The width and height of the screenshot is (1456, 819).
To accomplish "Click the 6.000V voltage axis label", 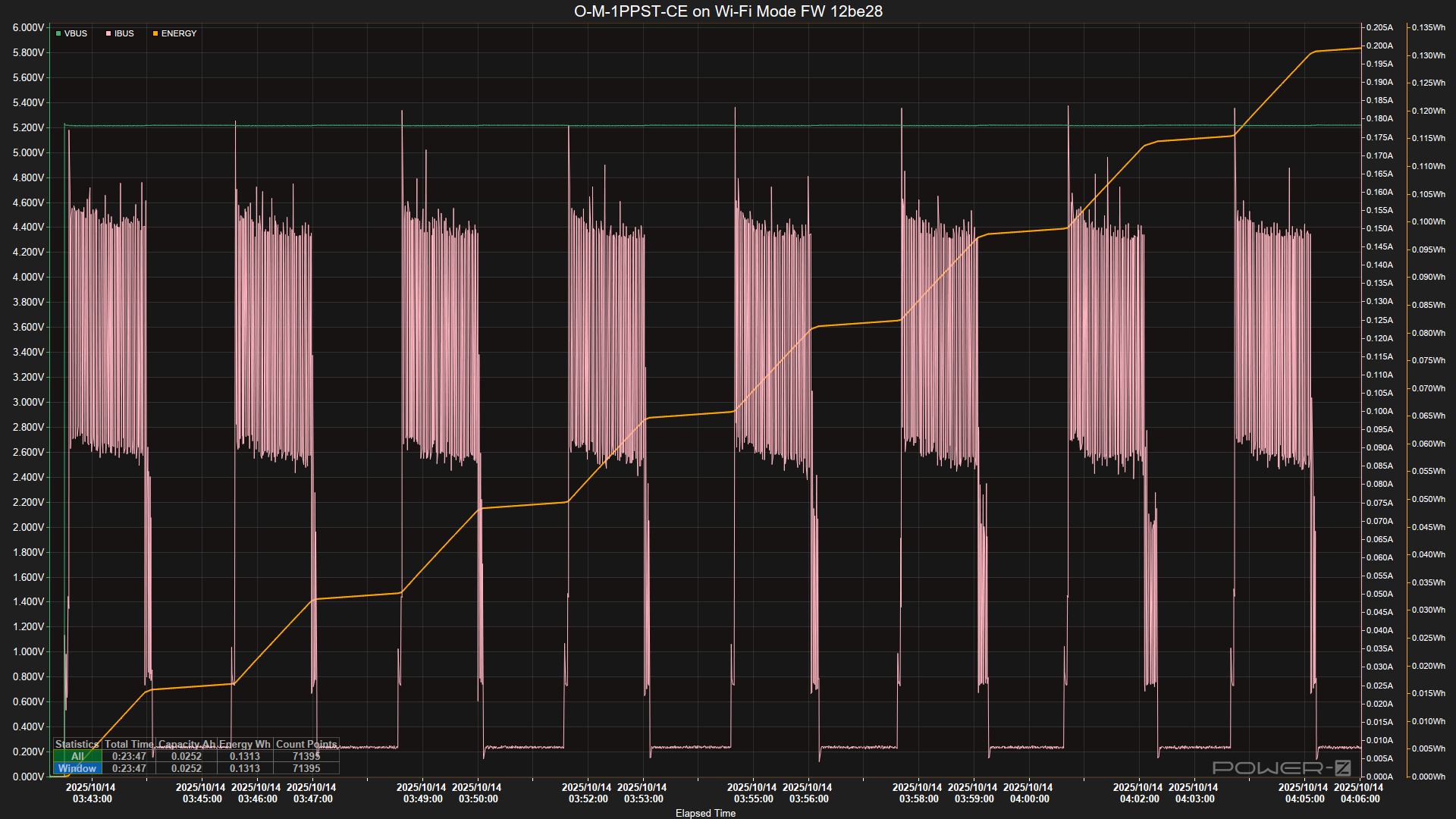I will point(28,27).
